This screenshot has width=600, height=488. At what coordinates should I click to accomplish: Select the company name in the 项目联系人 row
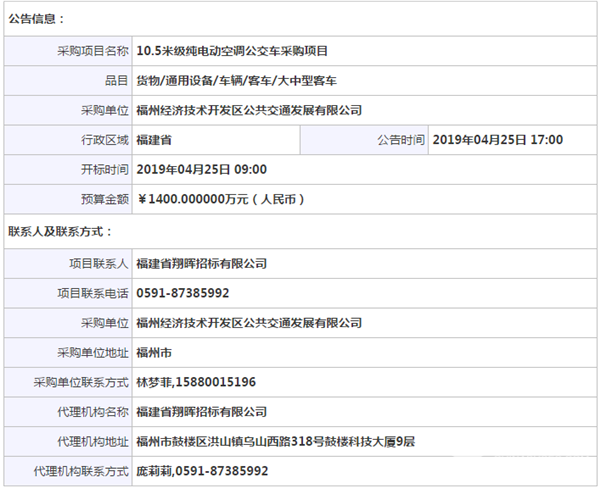201,263
